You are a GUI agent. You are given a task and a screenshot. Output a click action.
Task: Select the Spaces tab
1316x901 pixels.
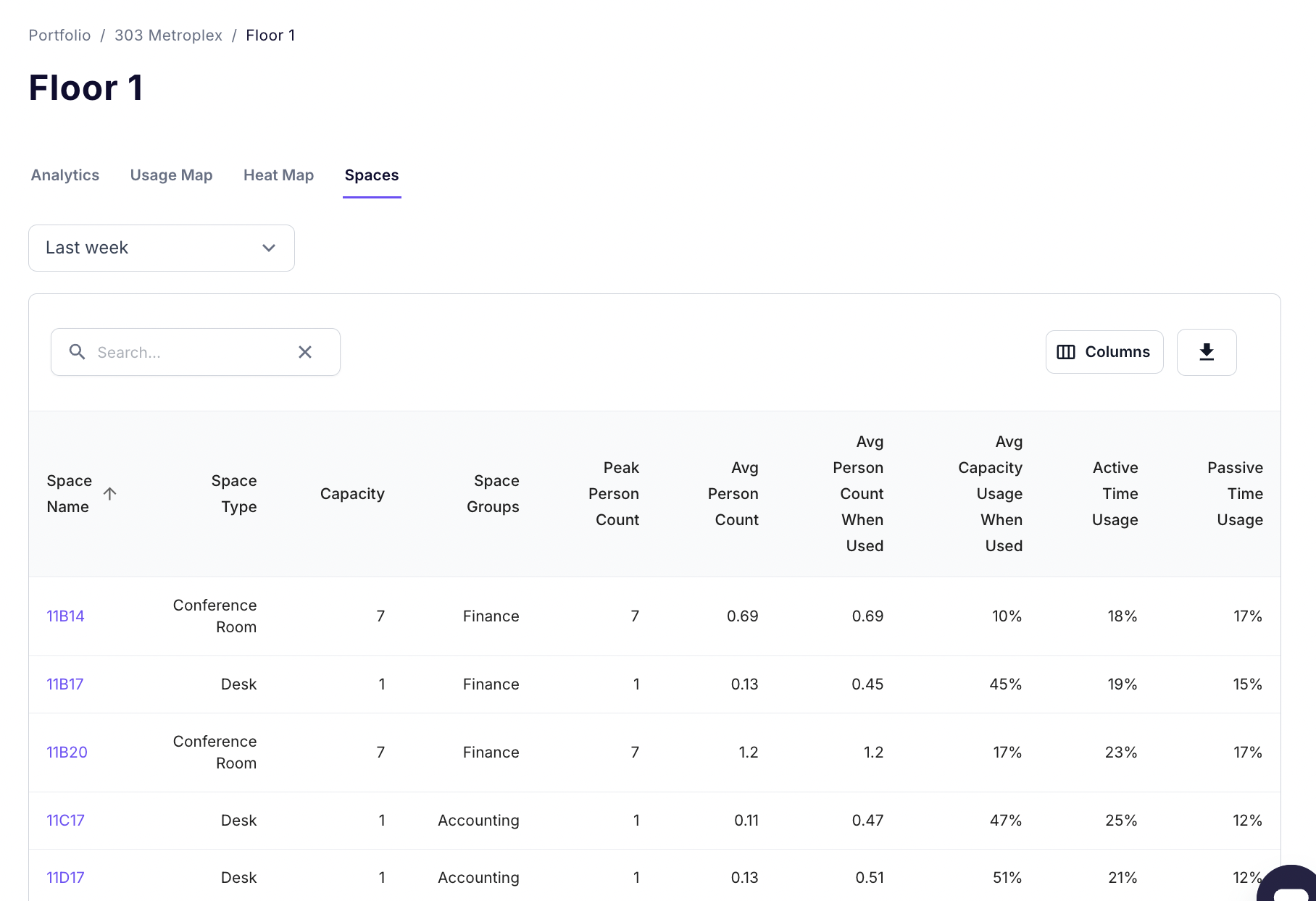tap(372, 175)
